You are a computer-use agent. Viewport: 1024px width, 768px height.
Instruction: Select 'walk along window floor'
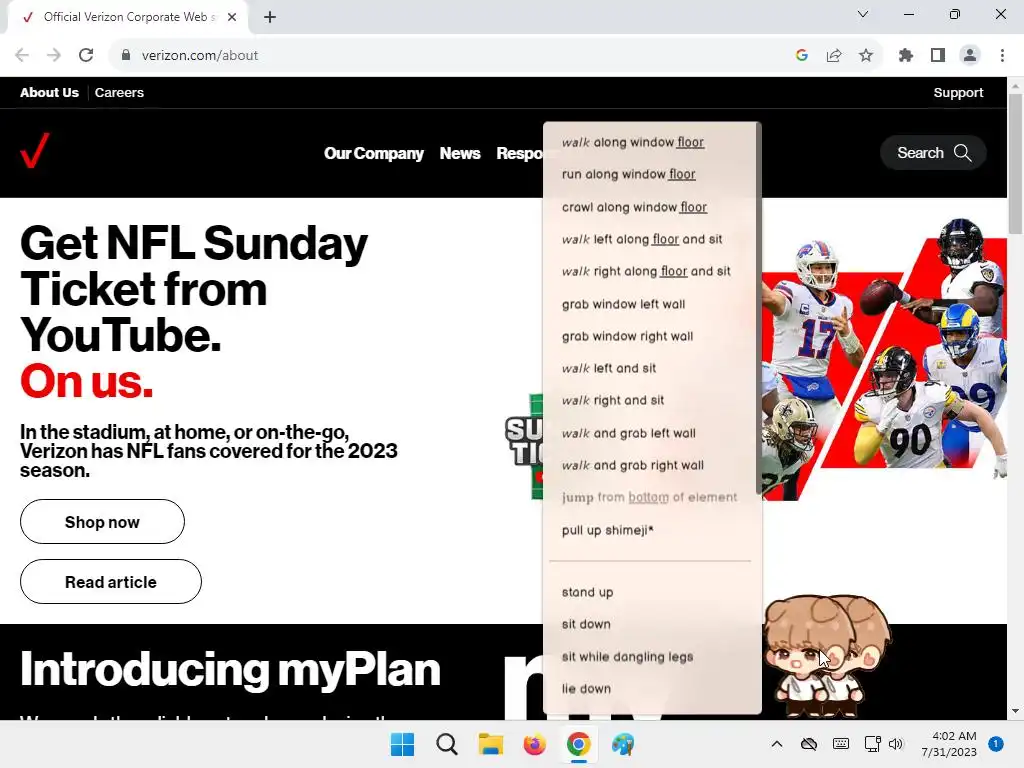(632, 142)
